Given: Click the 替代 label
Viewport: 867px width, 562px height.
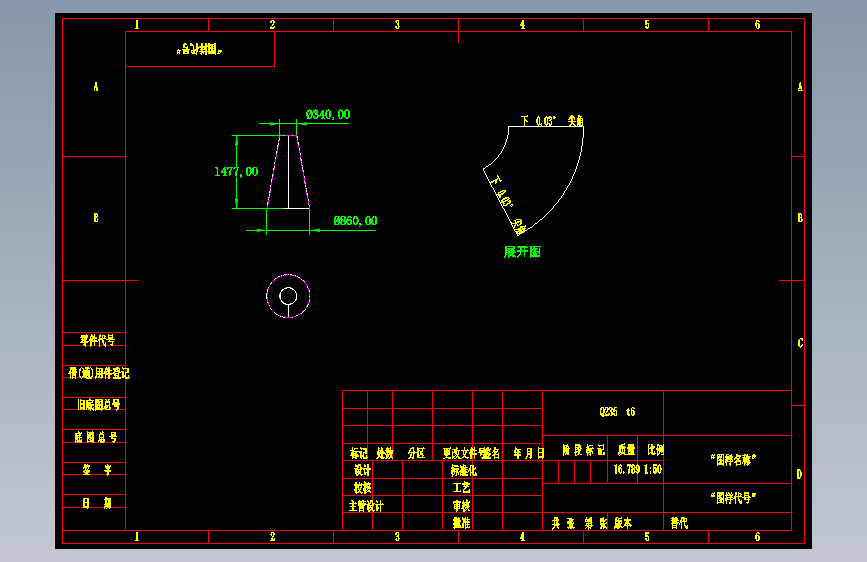Looking at the screenshot, I should point(680,523).
